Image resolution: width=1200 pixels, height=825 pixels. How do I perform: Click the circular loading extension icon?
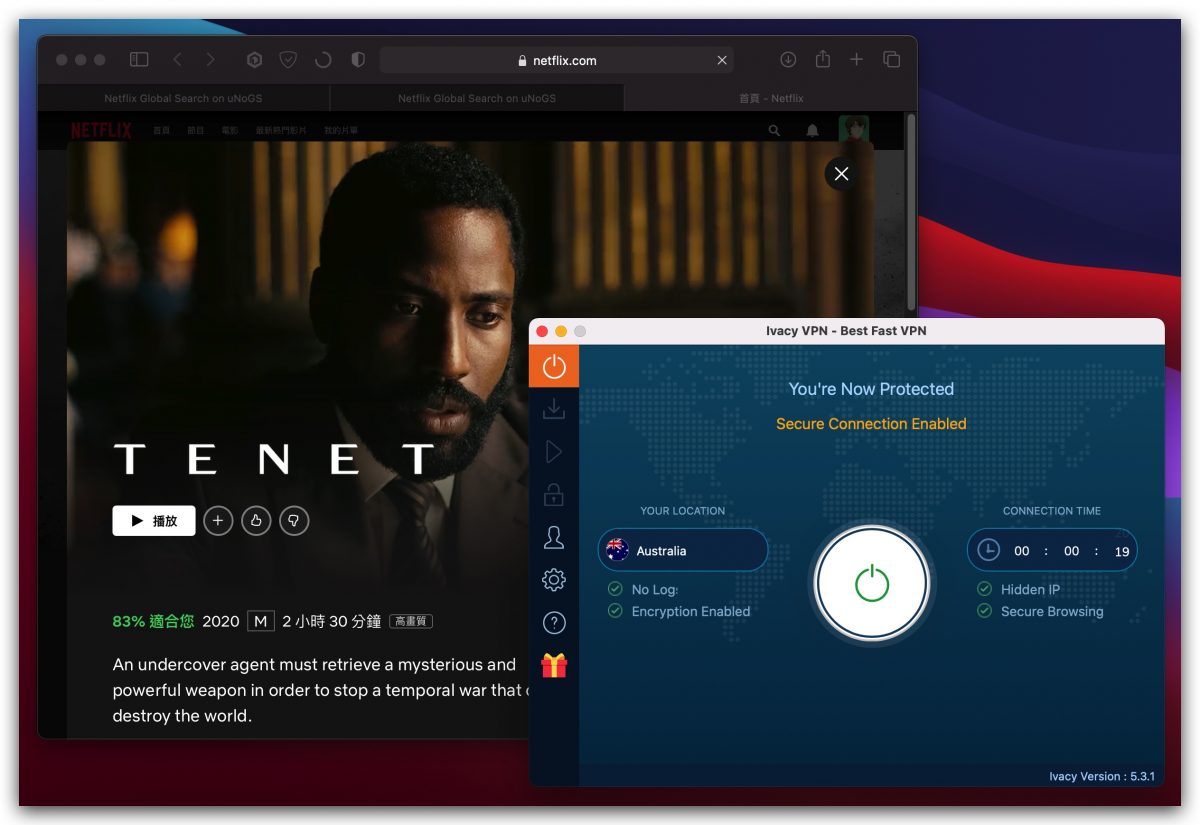322,60
